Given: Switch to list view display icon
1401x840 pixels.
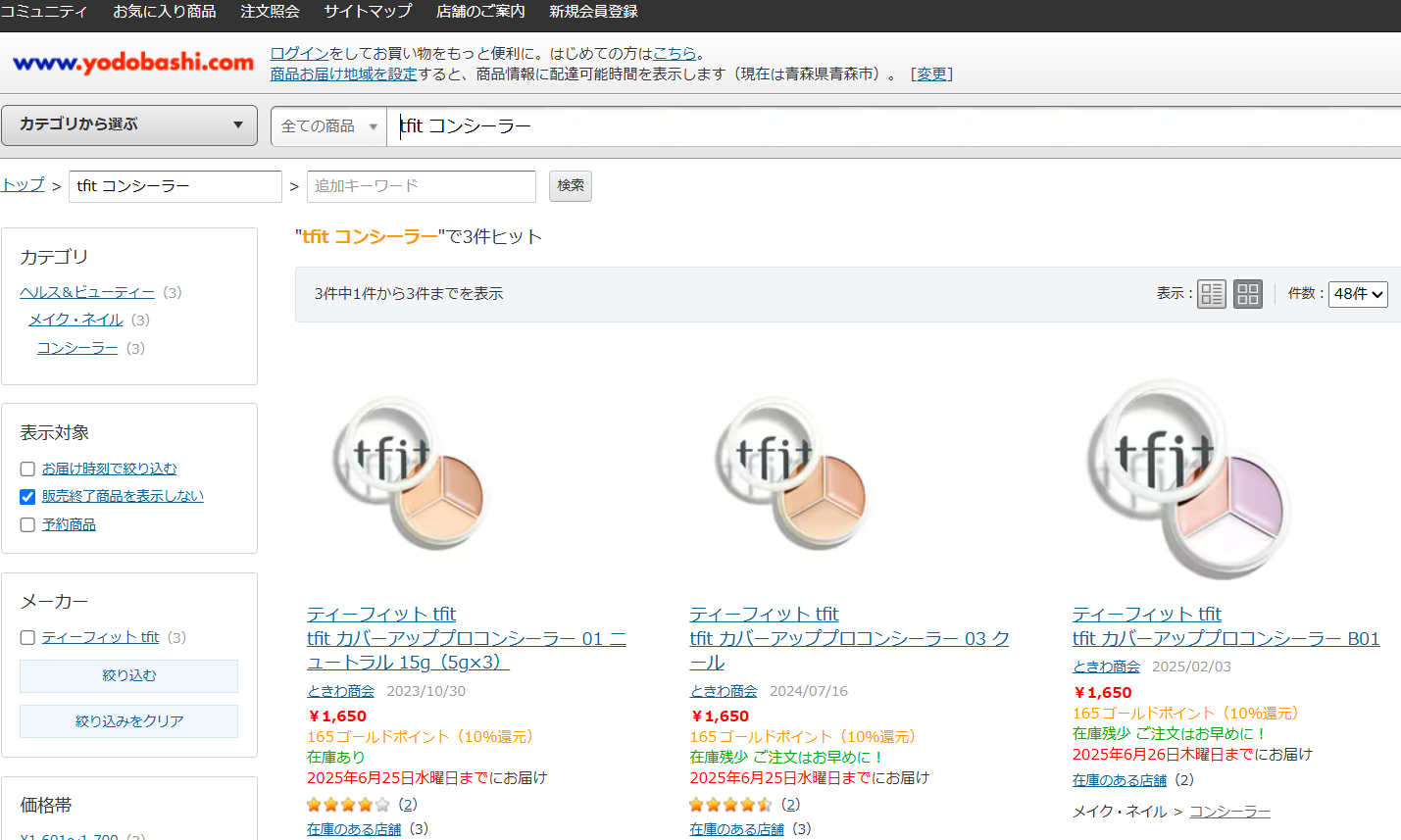Looking at the screenshot, I should tap(1212, 293).
